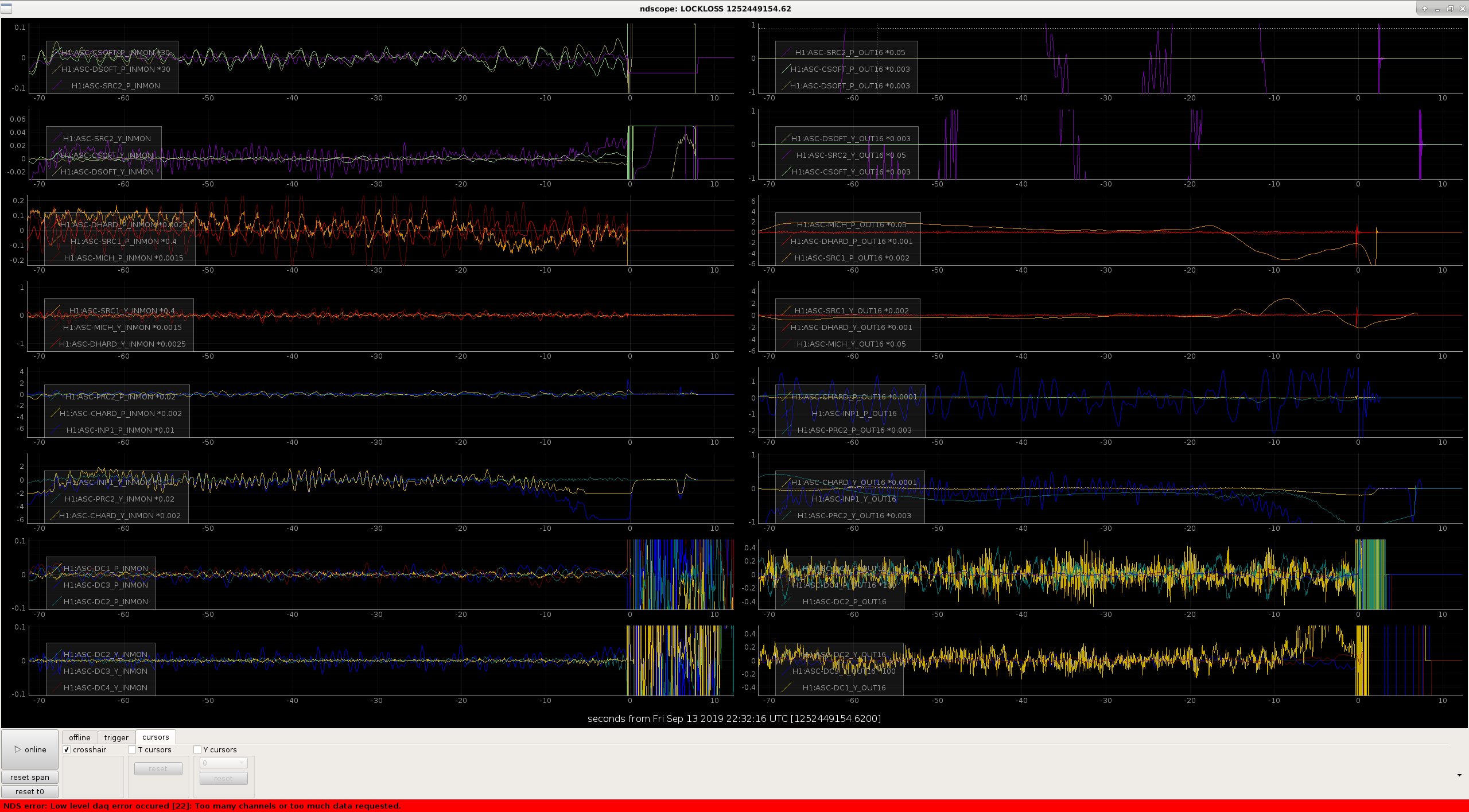Click legend entry H1:ASC-DSOFT_P_OUT16 *0.003
The width and height of the screenshot is (1469, 812).
pos(850,86)
